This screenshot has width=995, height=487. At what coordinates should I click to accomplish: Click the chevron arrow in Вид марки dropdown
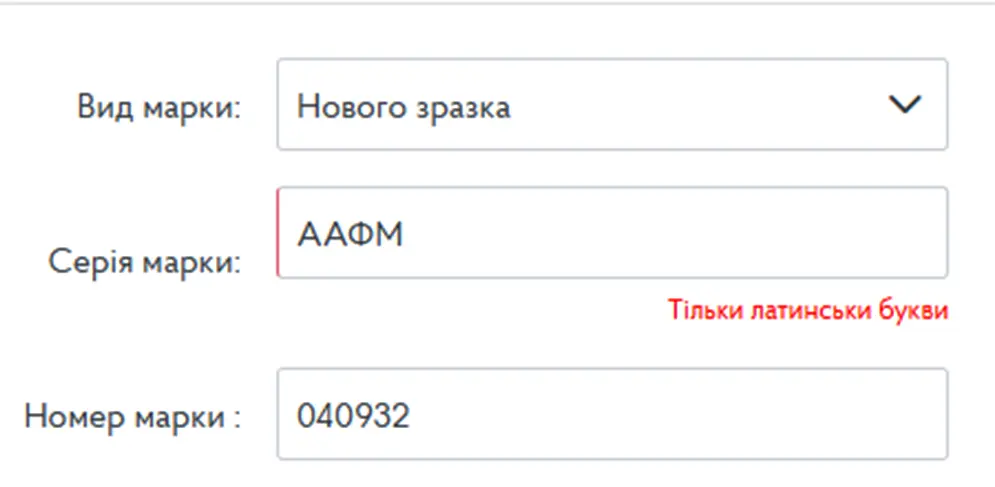[904, 105]
